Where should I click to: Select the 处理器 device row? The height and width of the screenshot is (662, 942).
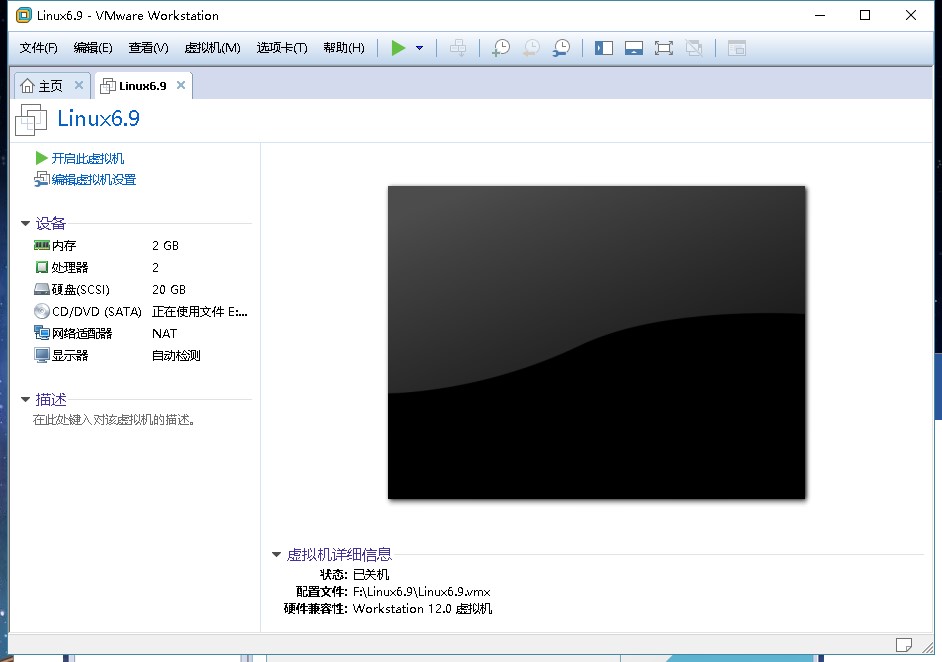tap(141, 267)
